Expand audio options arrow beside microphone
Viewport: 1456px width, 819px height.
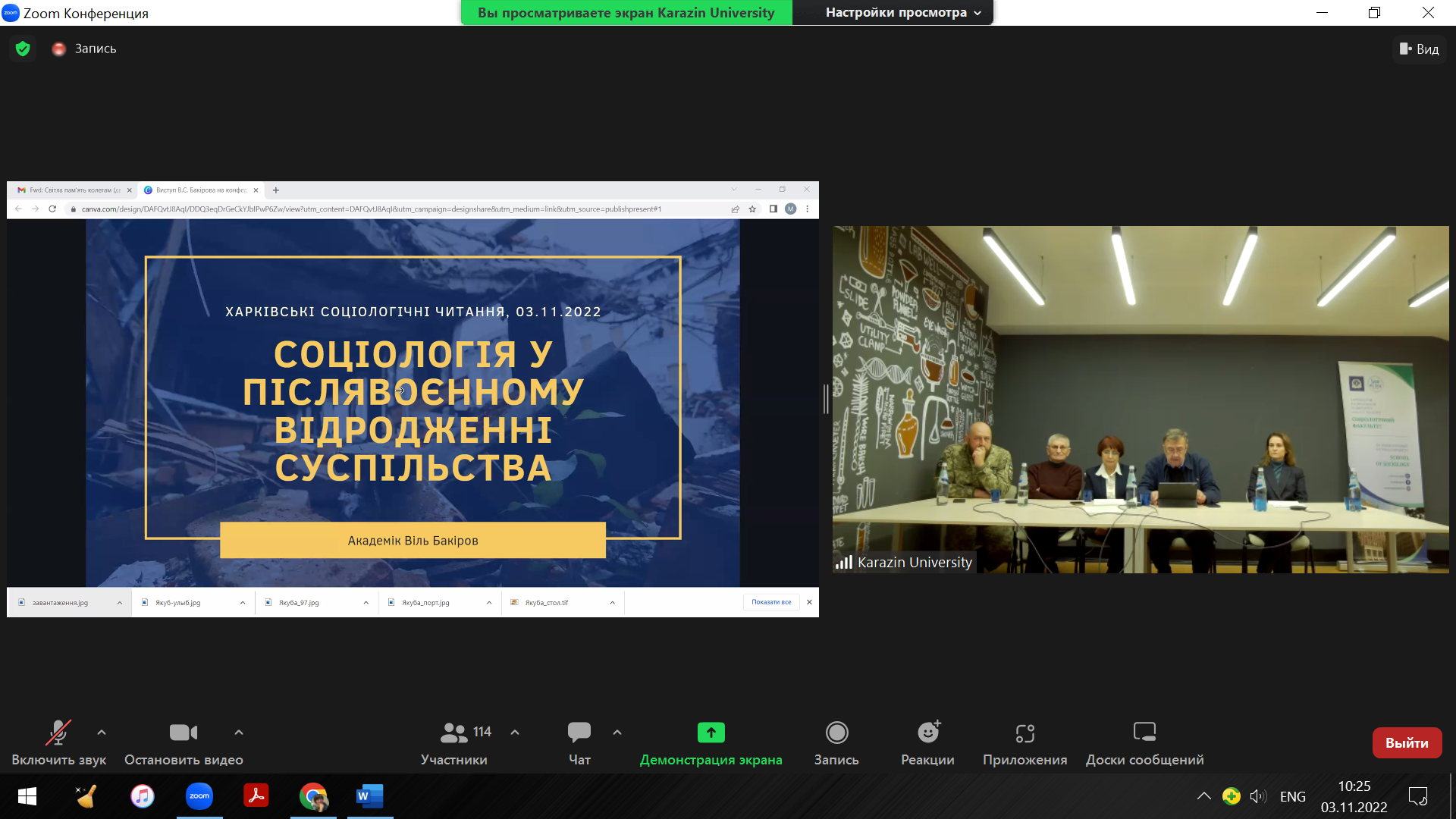point(102,733)
